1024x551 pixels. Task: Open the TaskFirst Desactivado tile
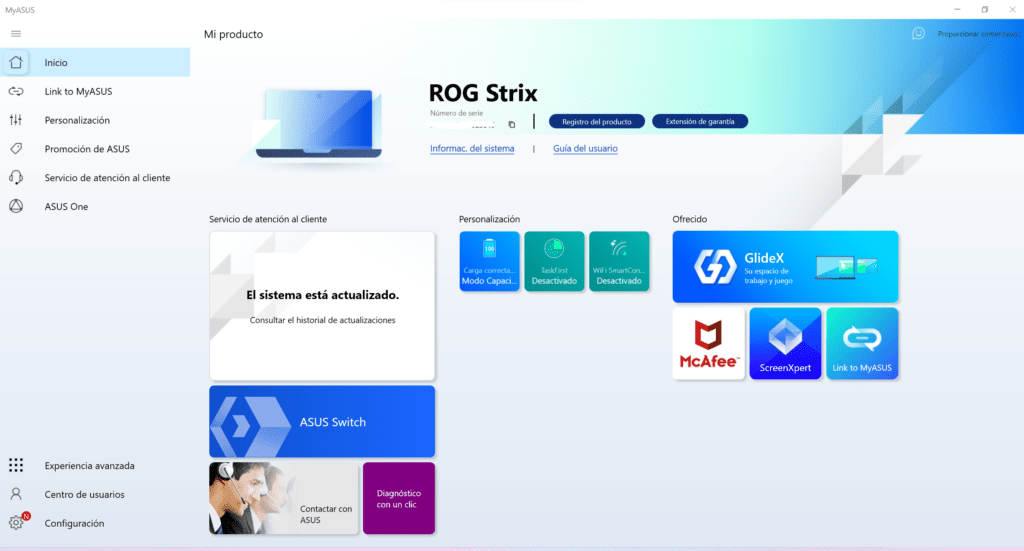point(554,261)
